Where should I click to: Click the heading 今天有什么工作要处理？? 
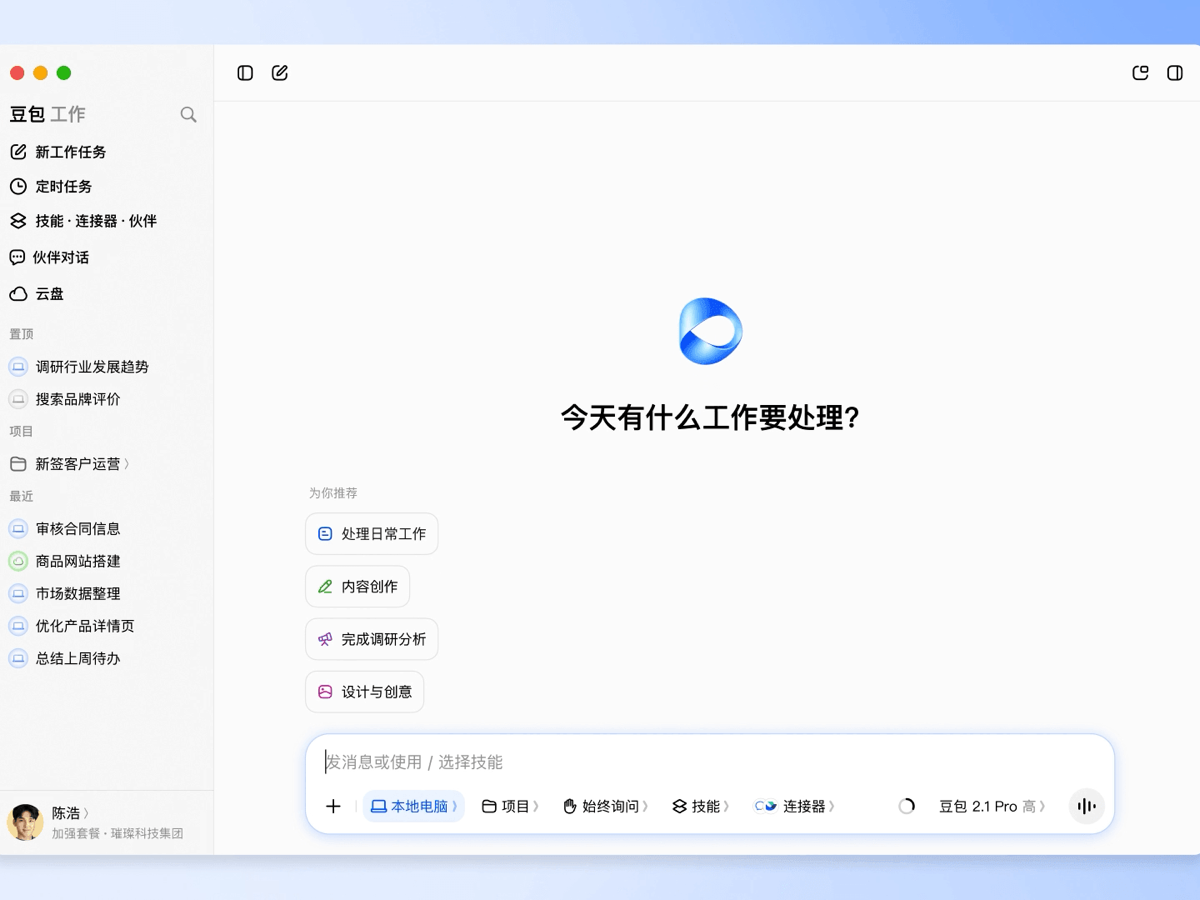click(710, 417)
